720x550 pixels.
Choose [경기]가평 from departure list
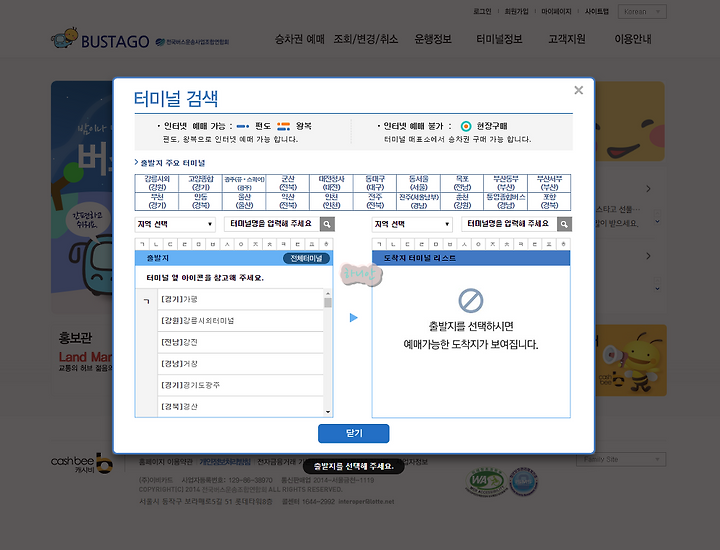coord(240,299)
